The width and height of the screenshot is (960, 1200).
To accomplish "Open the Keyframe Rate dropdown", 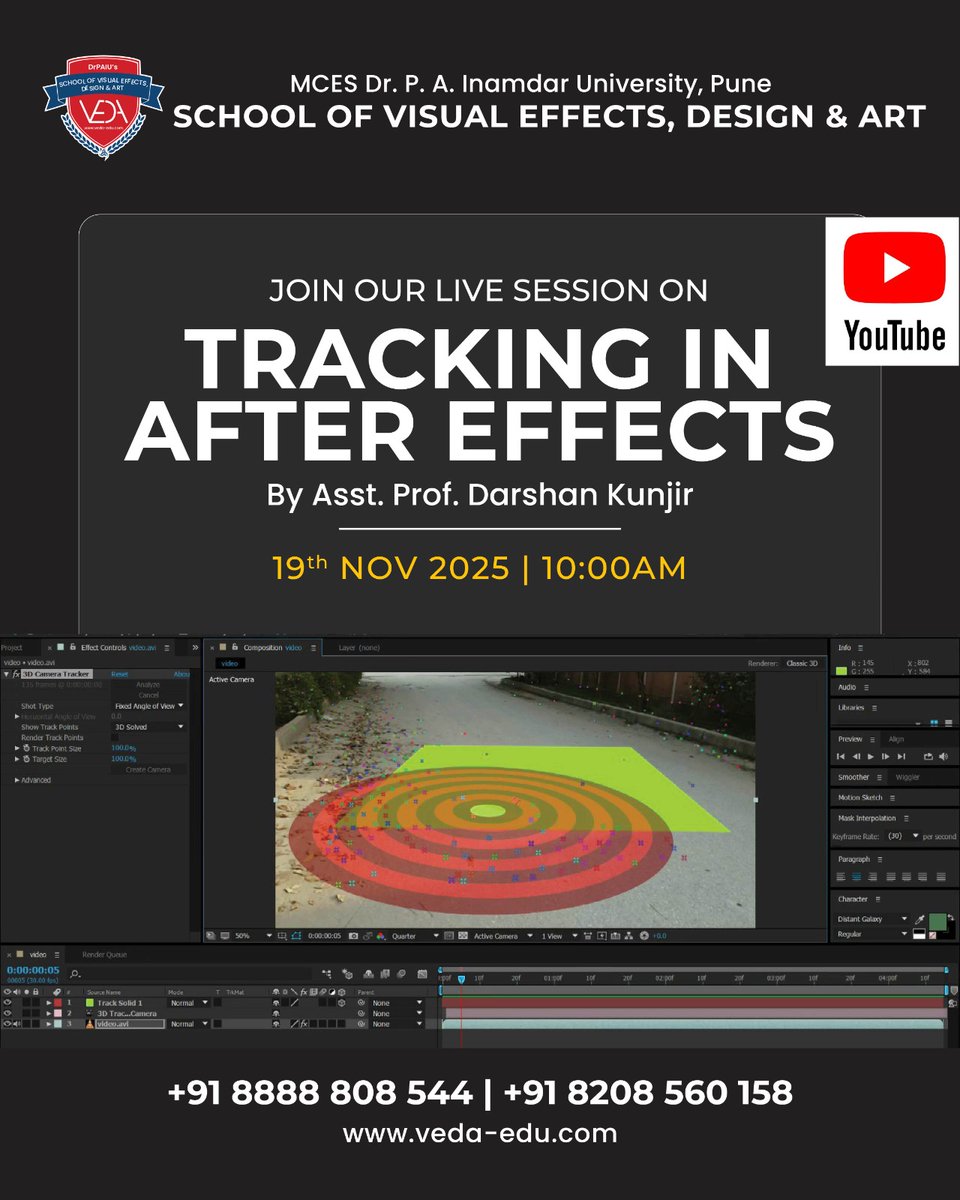I will [x=903, y=836].
